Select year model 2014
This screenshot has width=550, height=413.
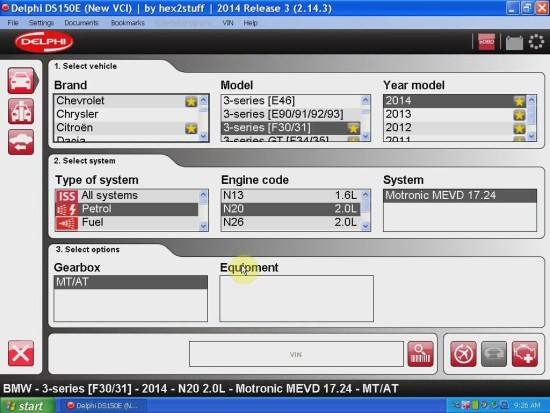point(455,101)
